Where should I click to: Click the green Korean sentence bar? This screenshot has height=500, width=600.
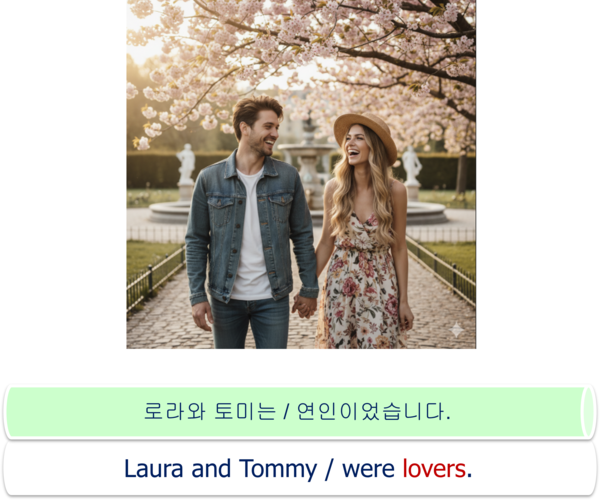(x=300, y=412)
